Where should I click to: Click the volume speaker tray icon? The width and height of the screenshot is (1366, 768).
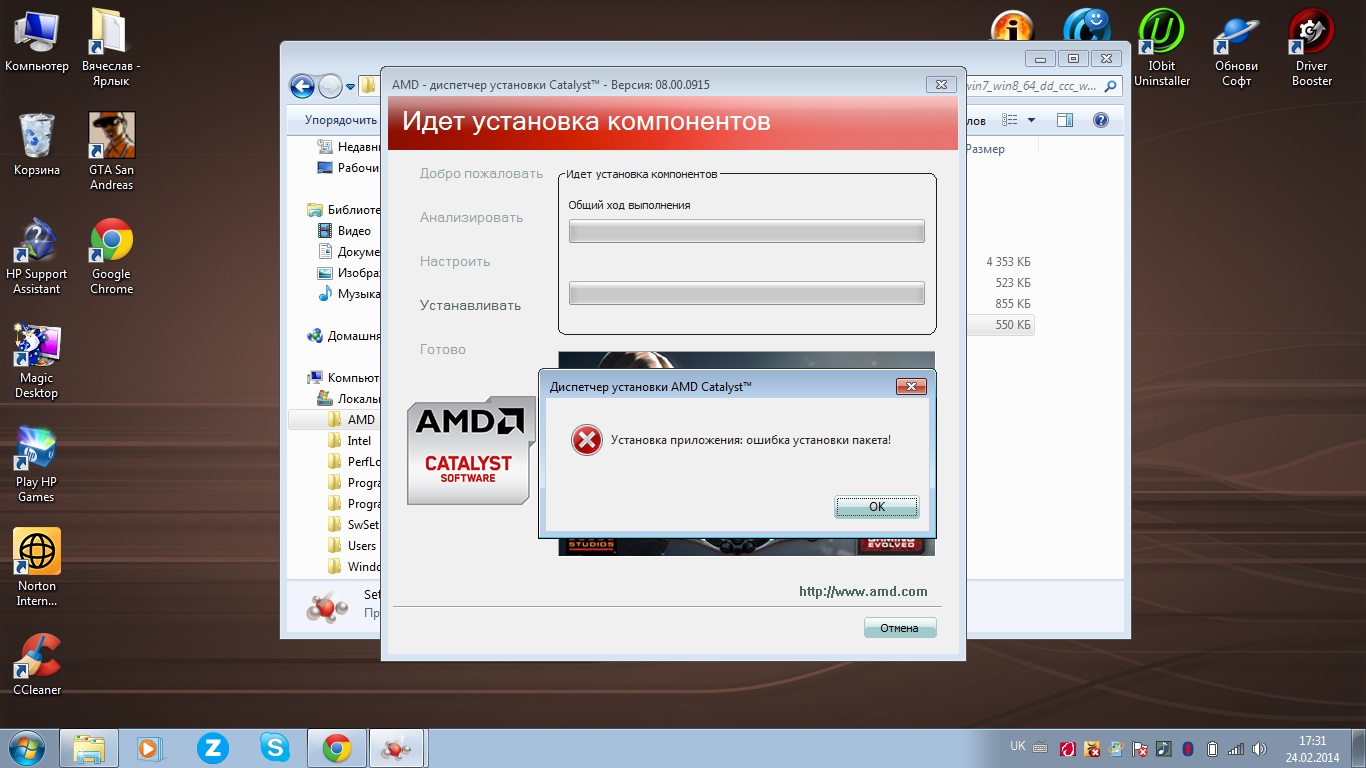[x=1259, y=748]
